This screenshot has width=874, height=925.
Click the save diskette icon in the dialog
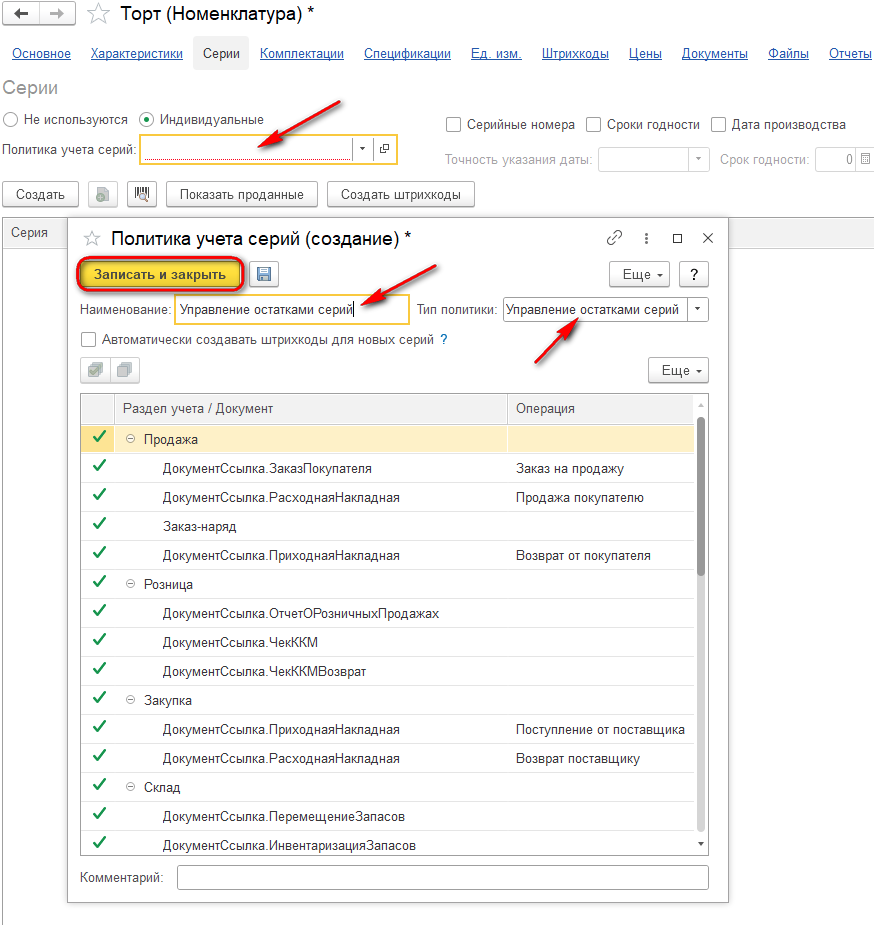[264, 274]
